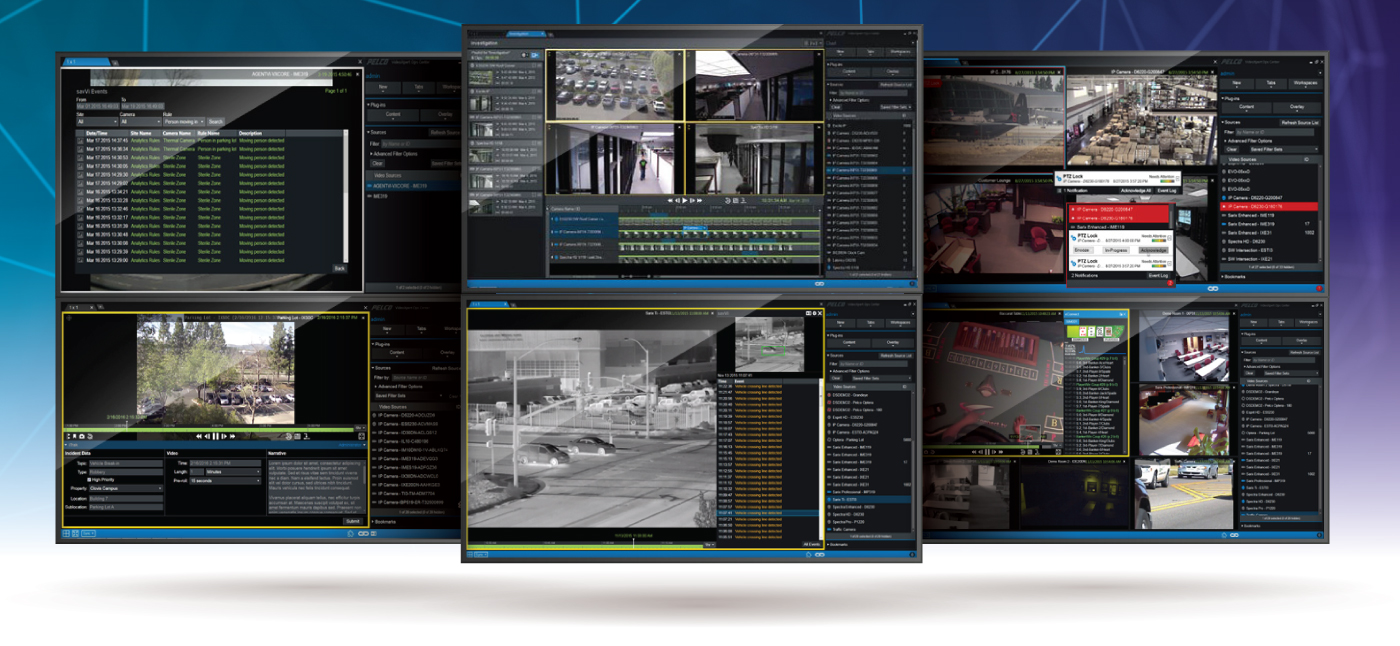
Task: Rewind video in the Parking Lot window
Action: [199, 436]
